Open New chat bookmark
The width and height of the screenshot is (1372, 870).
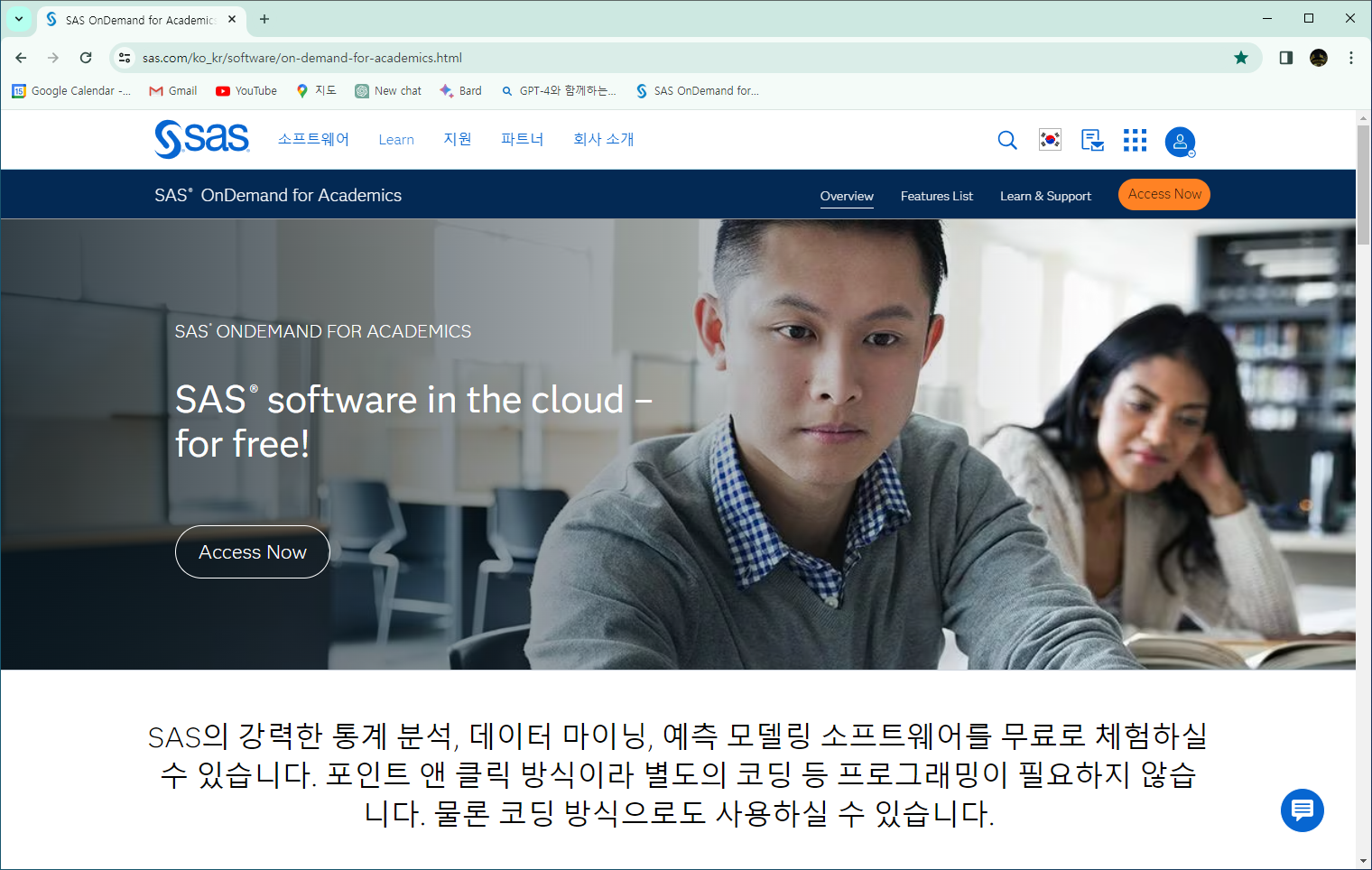pos(388,91)
